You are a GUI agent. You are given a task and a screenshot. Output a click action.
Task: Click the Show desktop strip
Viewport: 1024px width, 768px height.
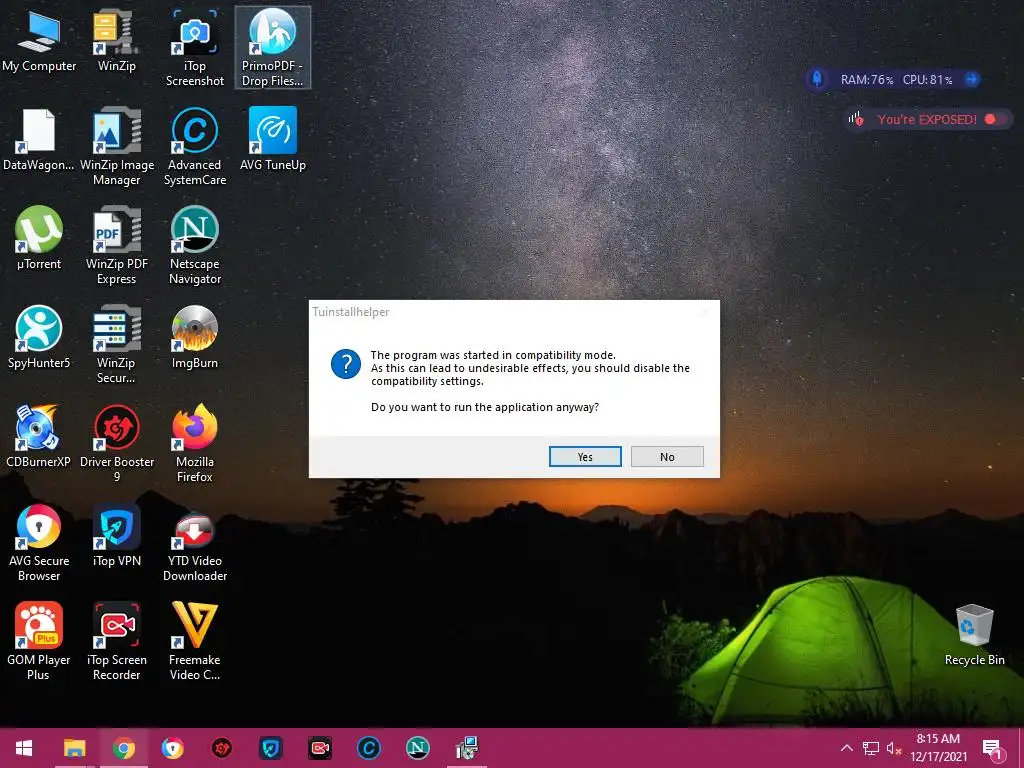tap(1021, 748)
